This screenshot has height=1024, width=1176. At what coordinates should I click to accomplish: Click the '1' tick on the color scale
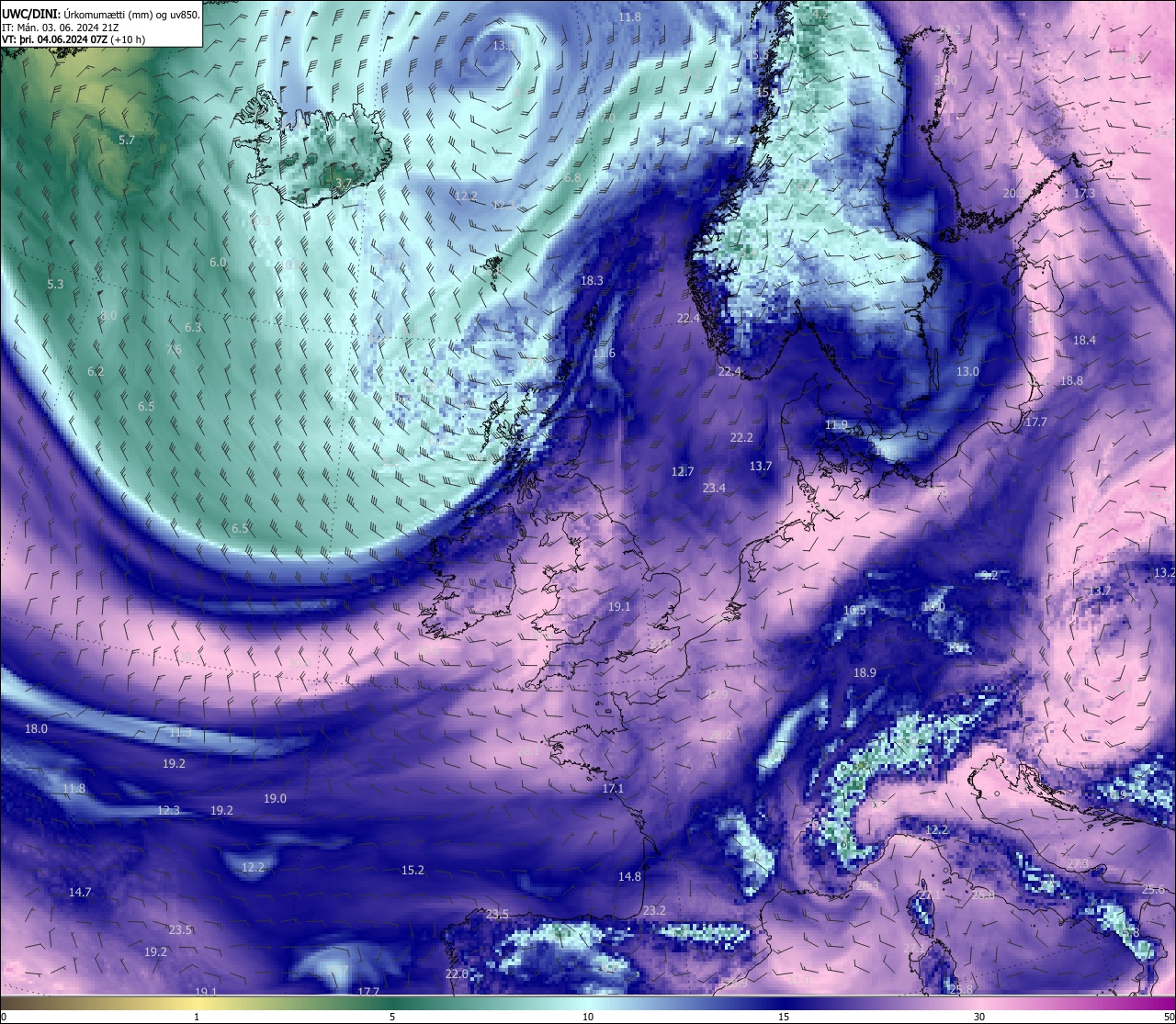[197, 1017]
